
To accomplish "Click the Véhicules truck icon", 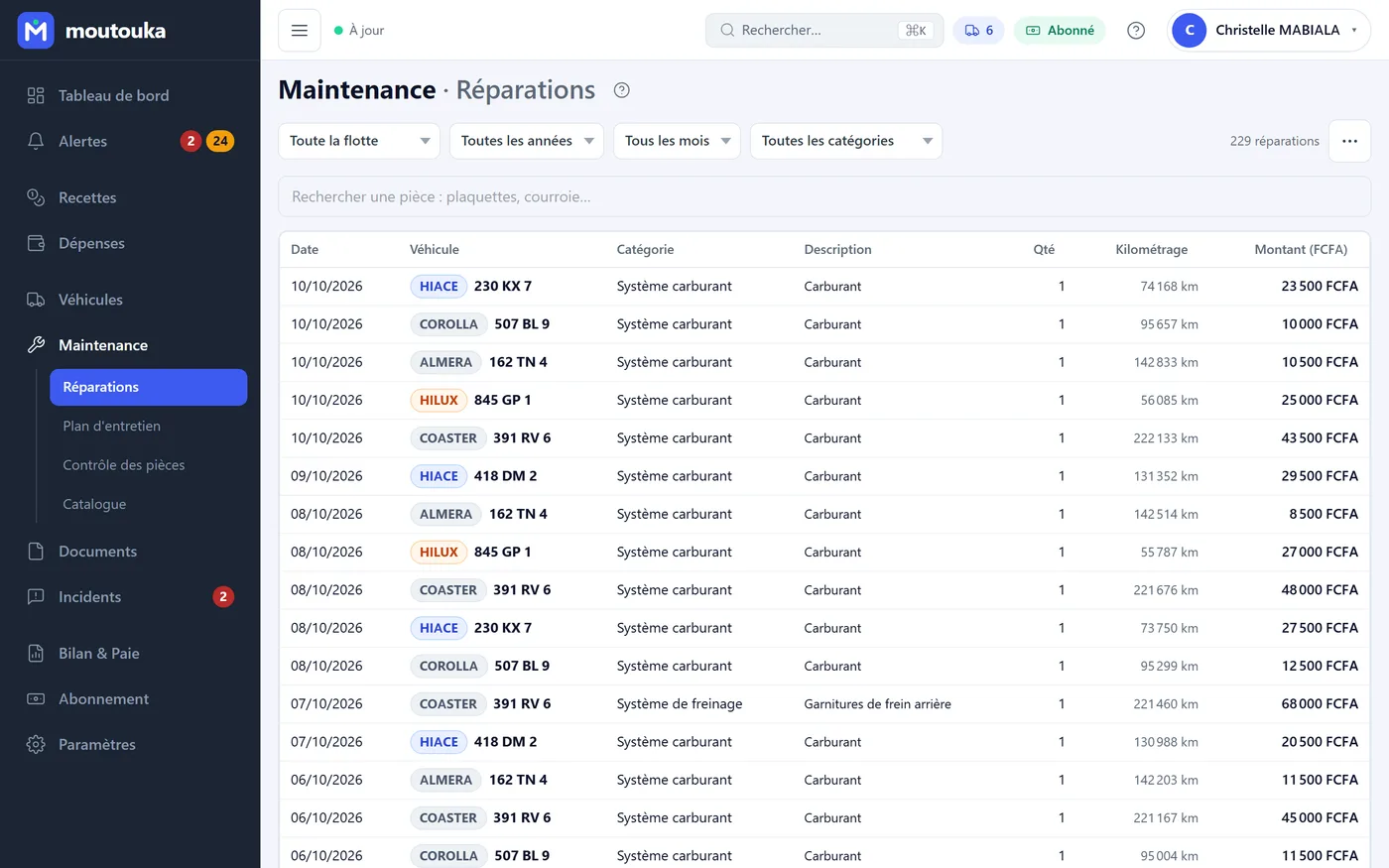I will pos(36,300).
